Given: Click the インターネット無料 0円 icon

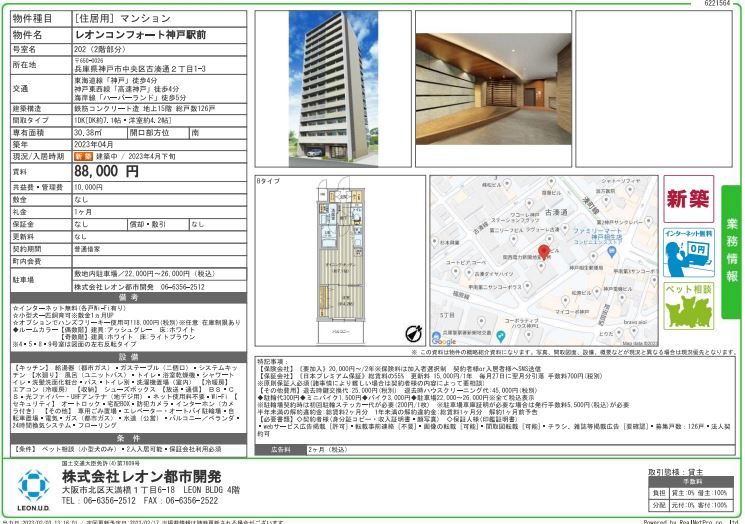Looking at the screenshot, I should [x=688, y=252].
